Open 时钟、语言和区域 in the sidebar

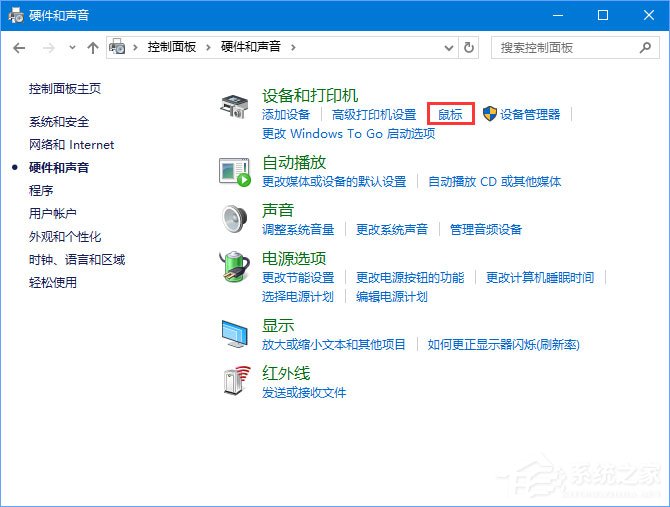tap(77, 259)
